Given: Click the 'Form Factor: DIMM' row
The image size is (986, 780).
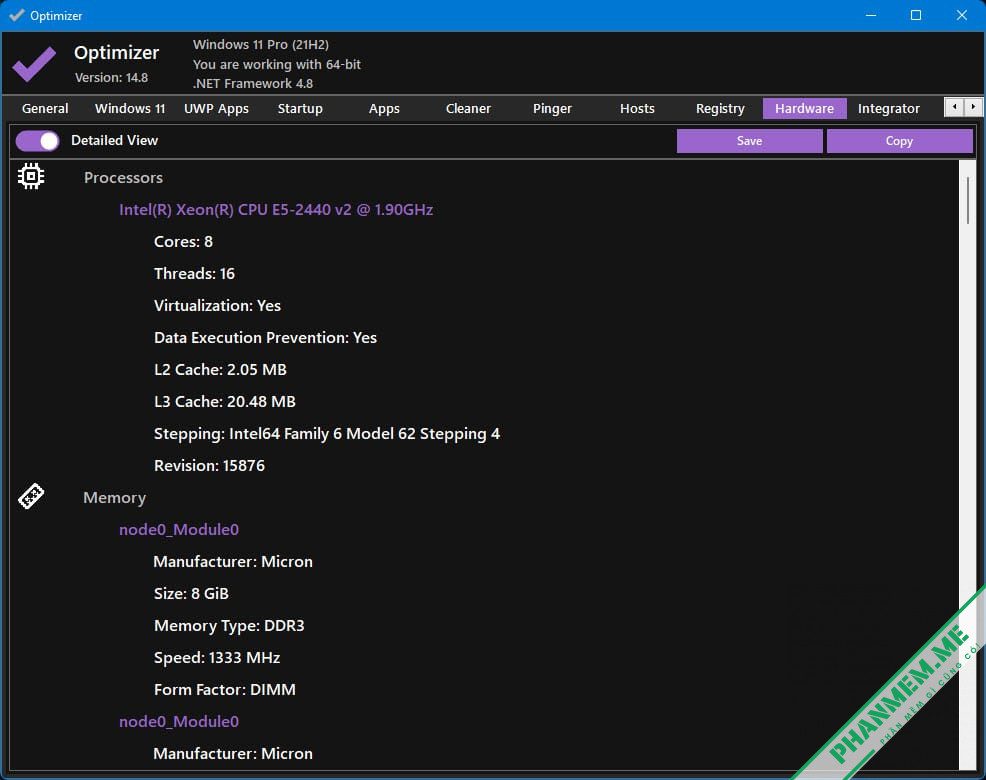Looking at the screenshot, I should [224, 690].
